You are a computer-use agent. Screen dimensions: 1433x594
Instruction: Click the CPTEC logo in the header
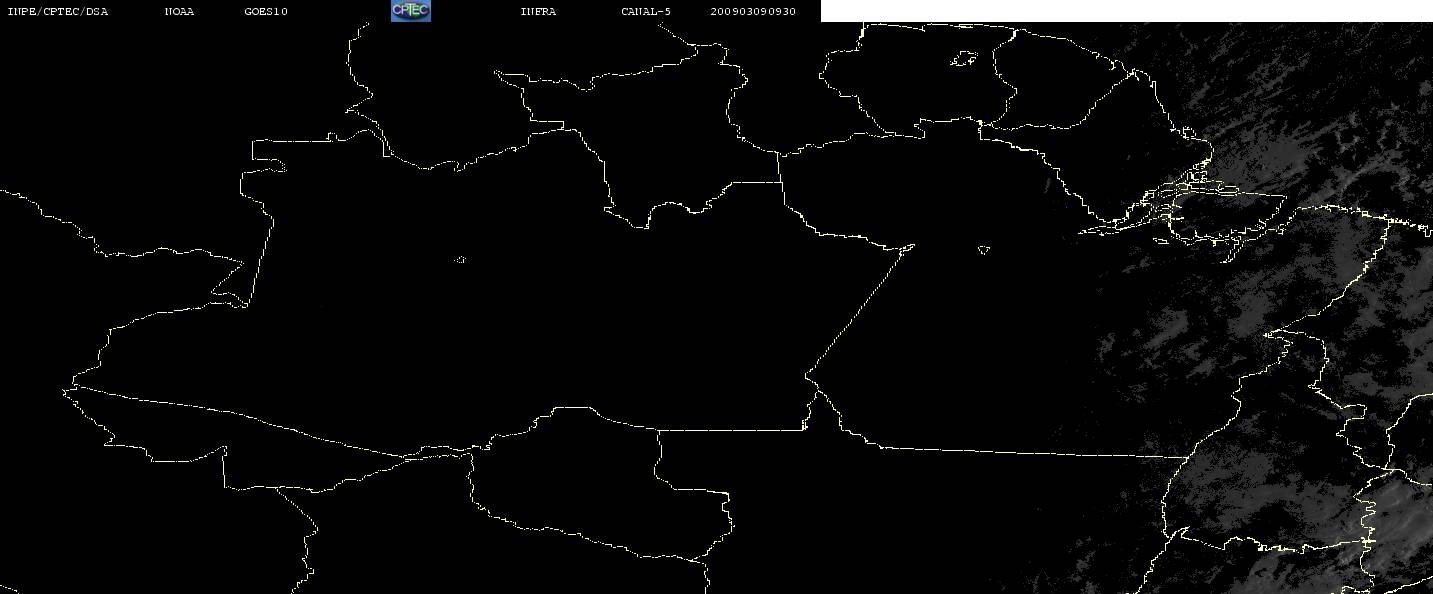410,11
